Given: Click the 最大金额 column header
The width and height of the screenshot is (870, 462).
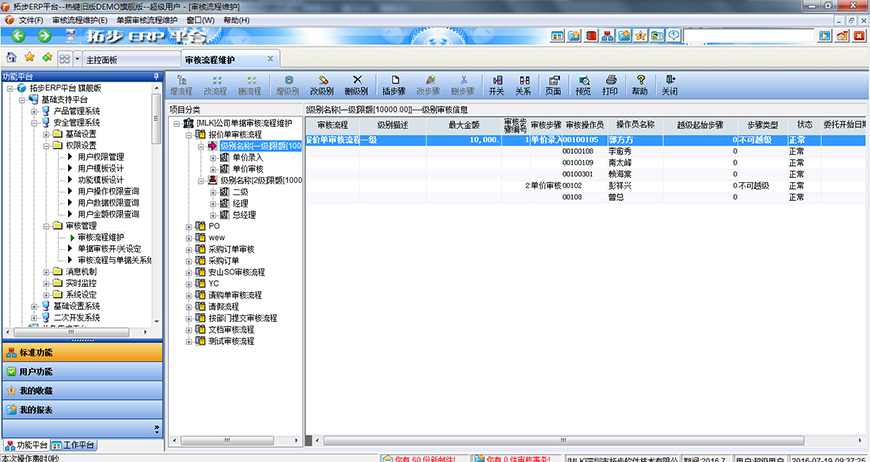Looking at the screenshot, I should [x=463, y=125].
